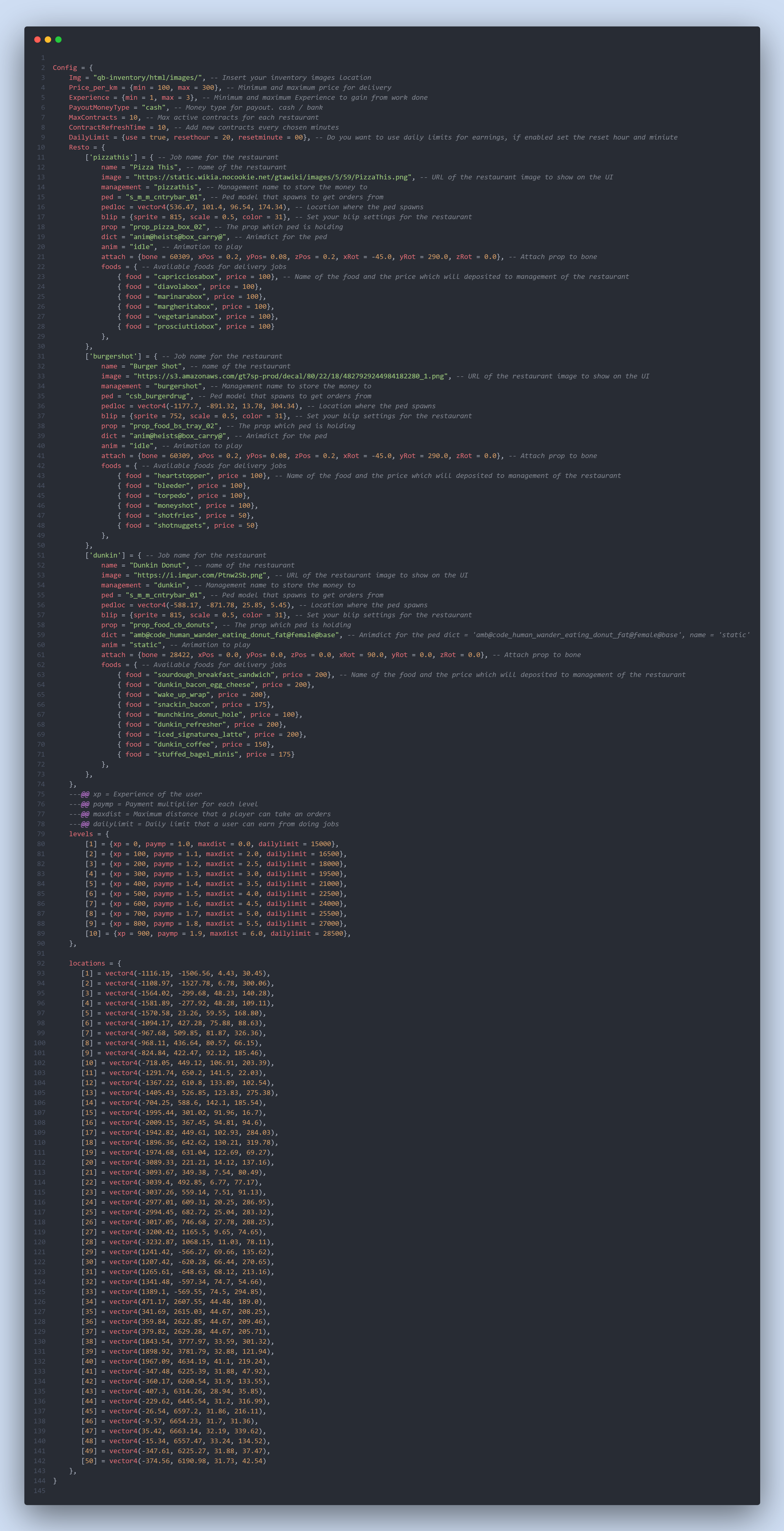Click the s3.amazonaws.com image URL string
Screen dimensions: 784x1531
pos(291,376)
